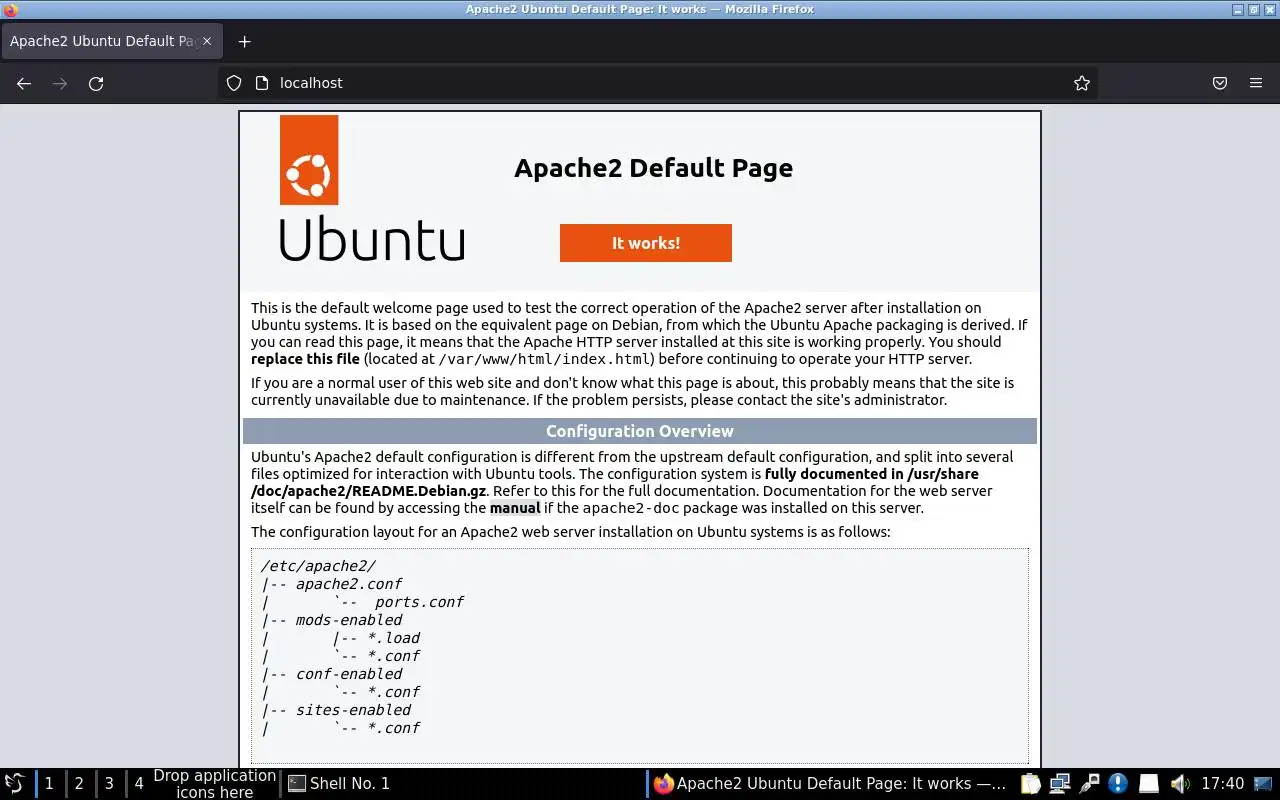Click the 'apache2-doc' package name text
The width and height of the screenshot is (1280, 800).
631,508
